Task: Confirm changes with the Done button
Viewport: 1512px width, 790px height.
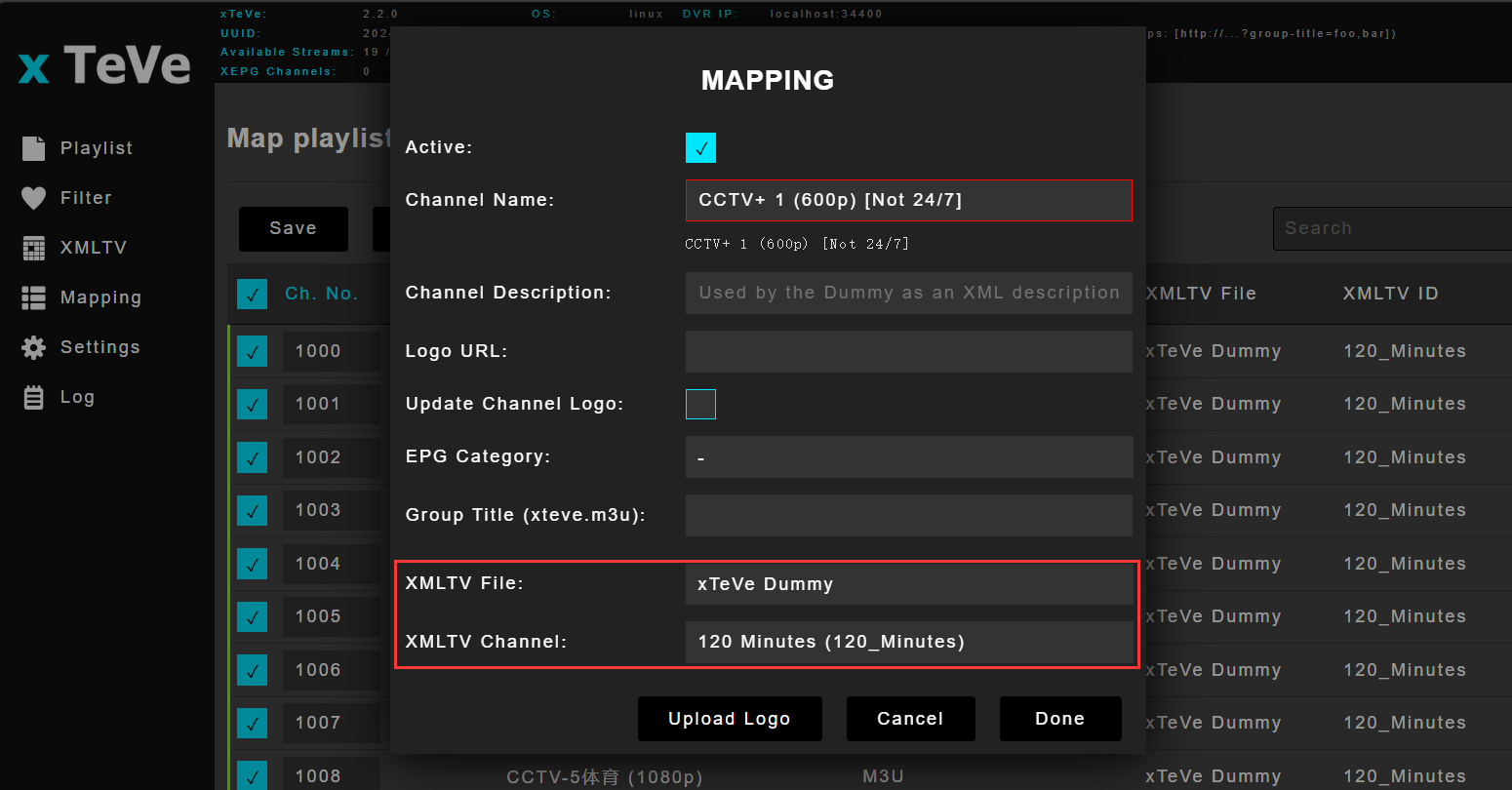Action: pos(1060,718)
